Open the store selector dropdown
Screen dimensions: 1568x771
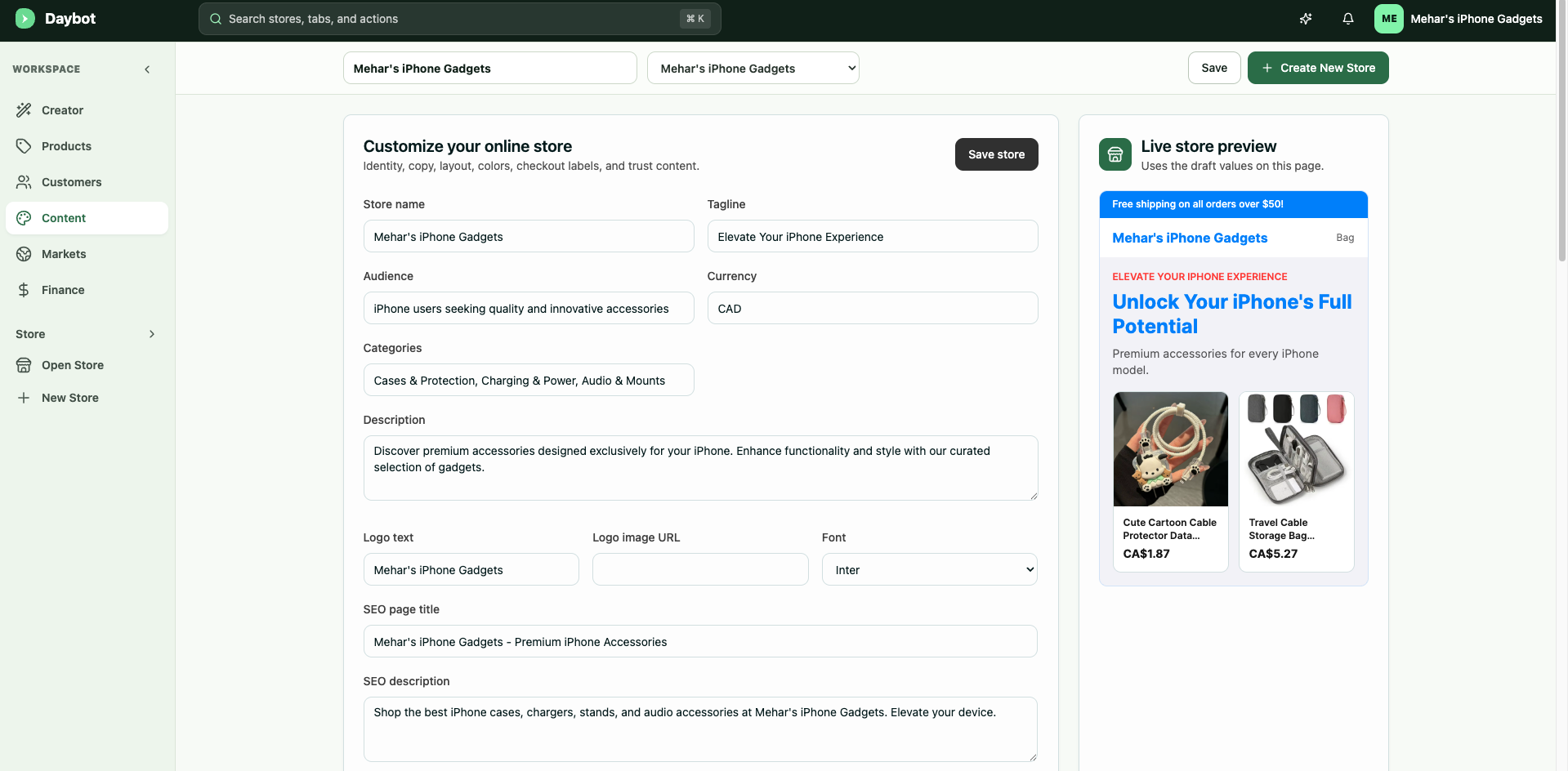tap(753, 68)
